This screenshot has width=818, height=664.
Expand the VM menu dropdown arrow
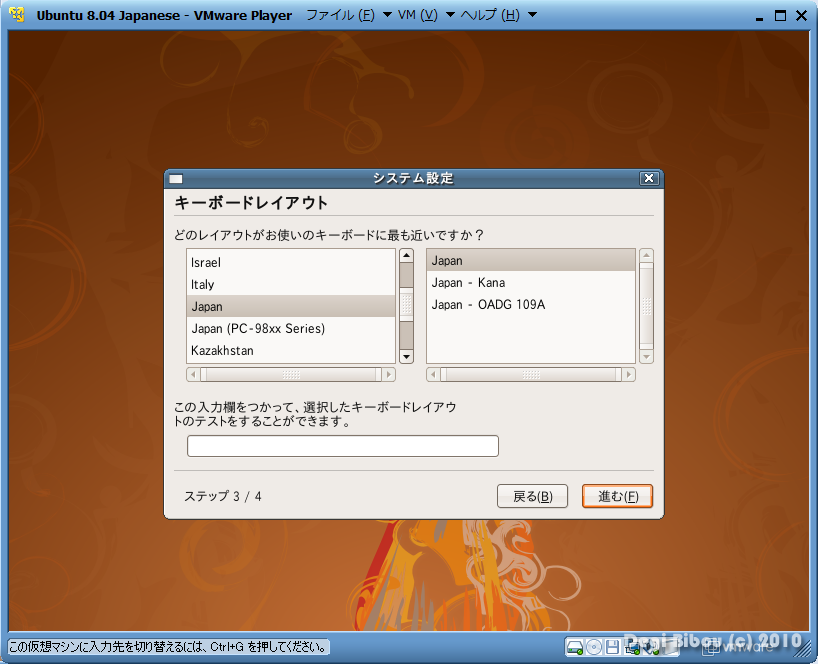(x=450, y=15)
